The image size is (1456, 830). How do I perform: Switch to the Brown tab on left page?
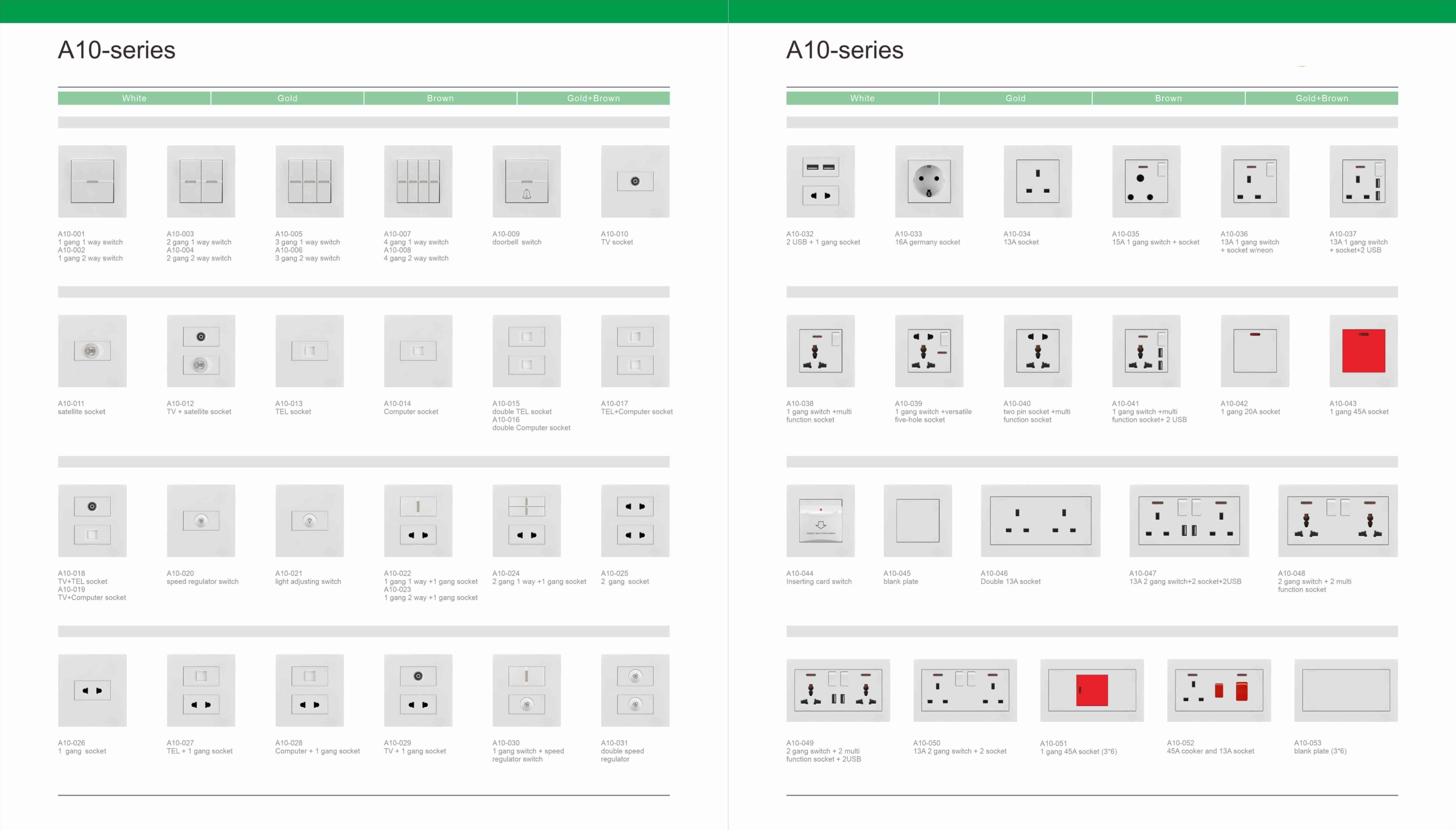[441, 98]
